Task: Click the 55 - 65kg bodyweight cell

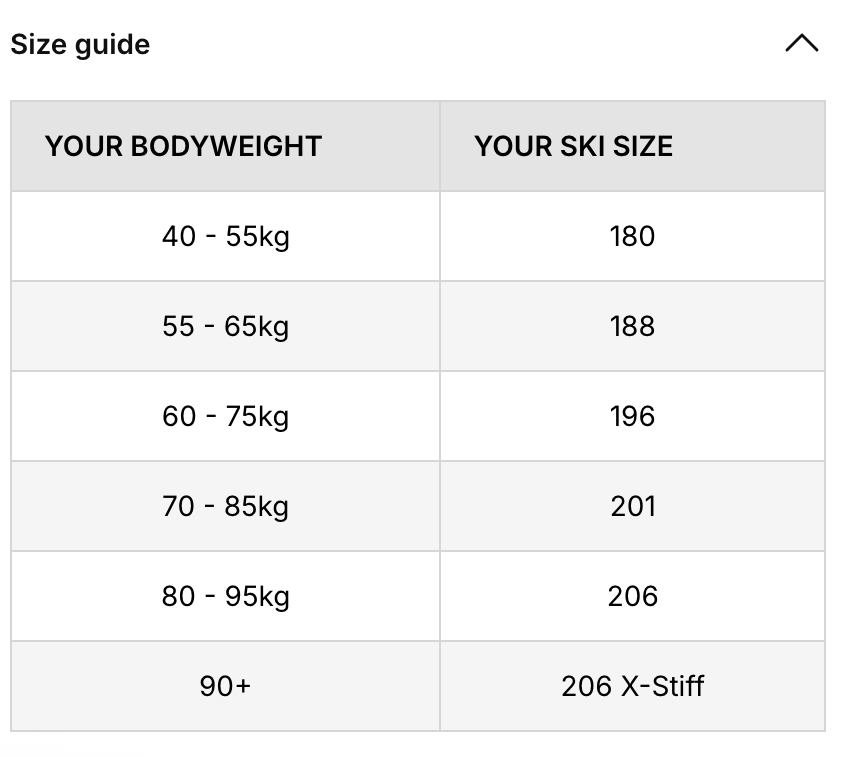Action: (x=225, y=326)
